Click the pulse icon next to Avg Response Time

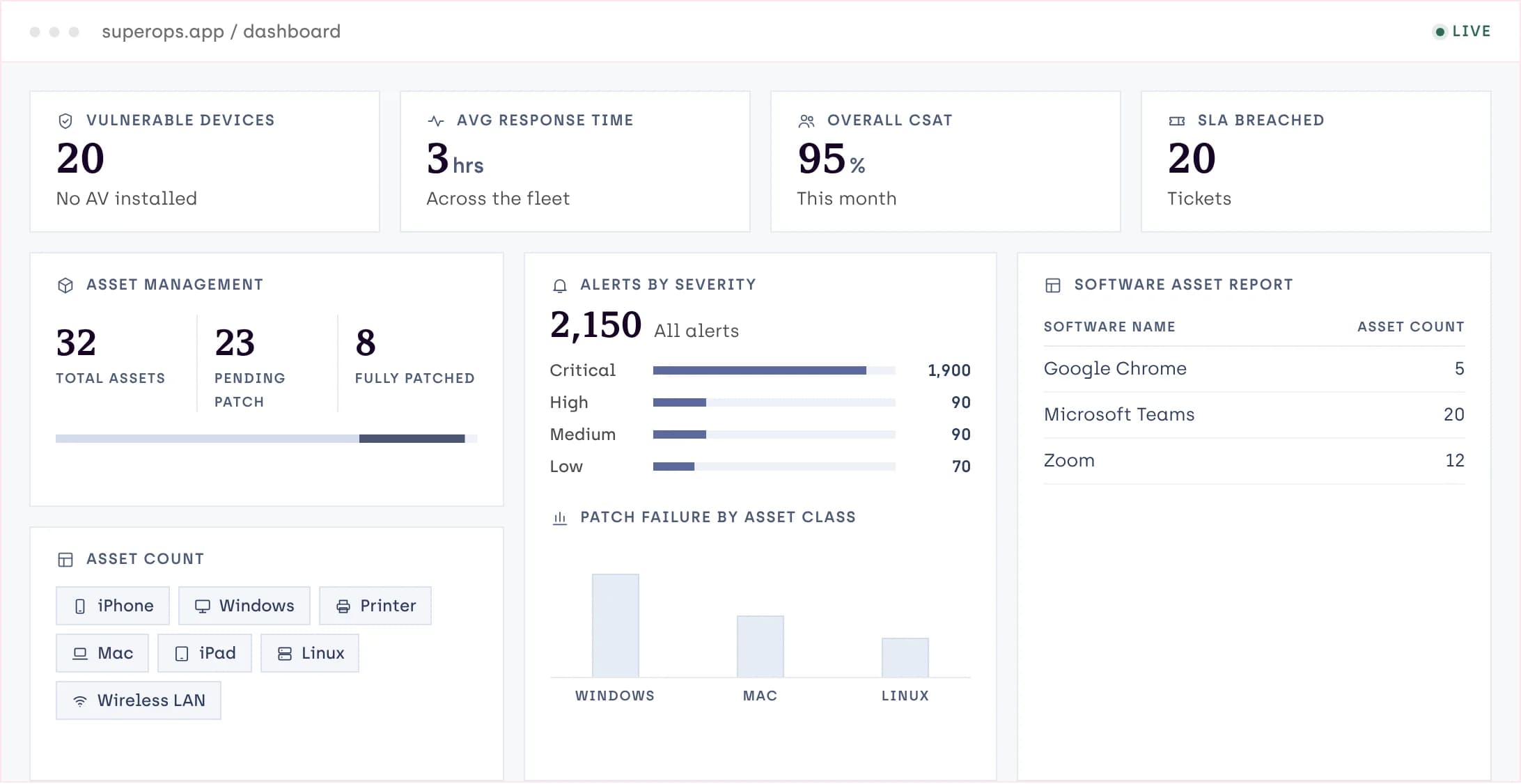click(x=436, y=121)
